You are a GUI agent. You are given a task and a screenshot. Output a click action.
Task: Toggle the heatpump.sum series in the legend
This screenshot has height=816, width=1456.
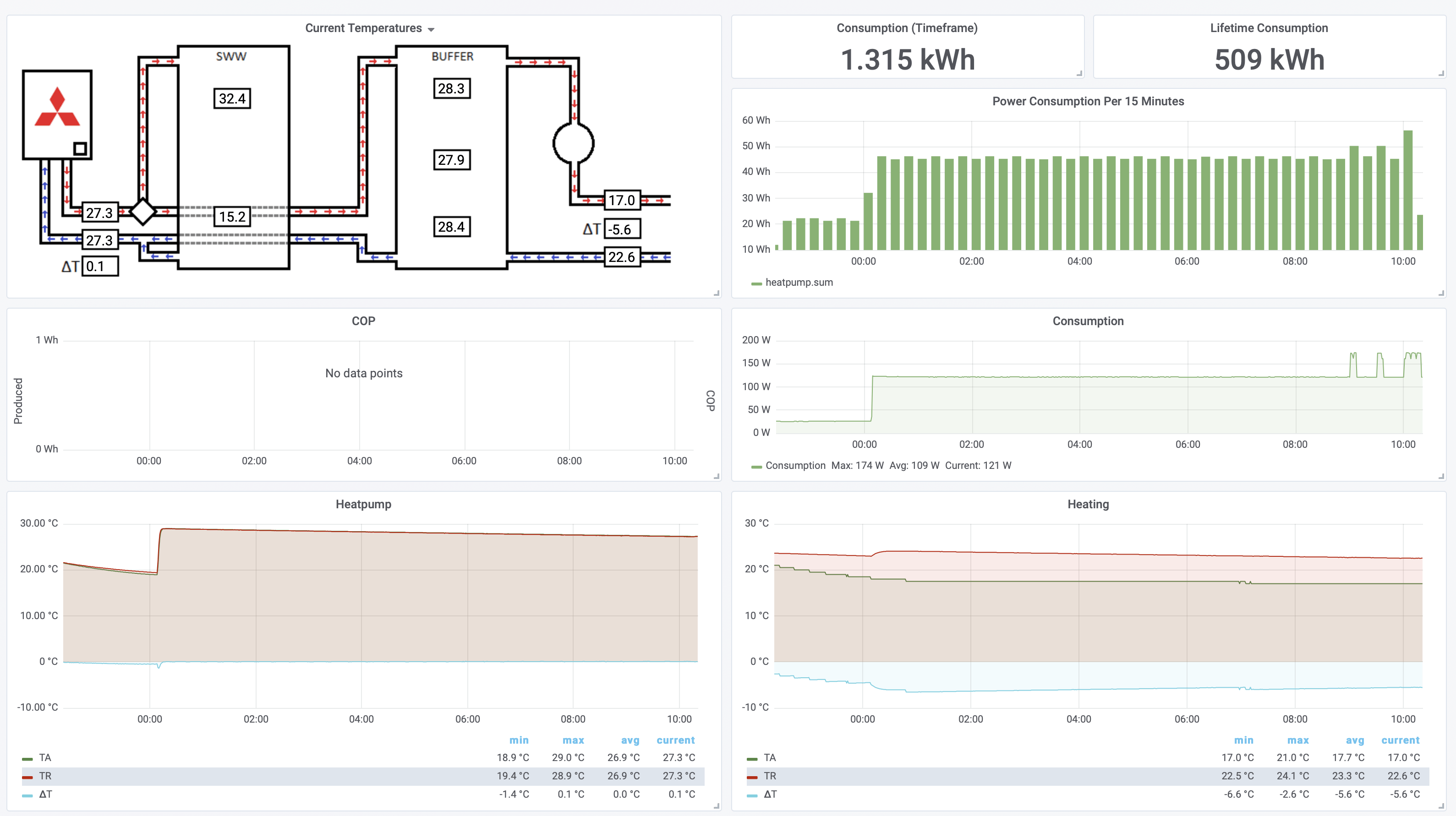click(x=798, y=283)
